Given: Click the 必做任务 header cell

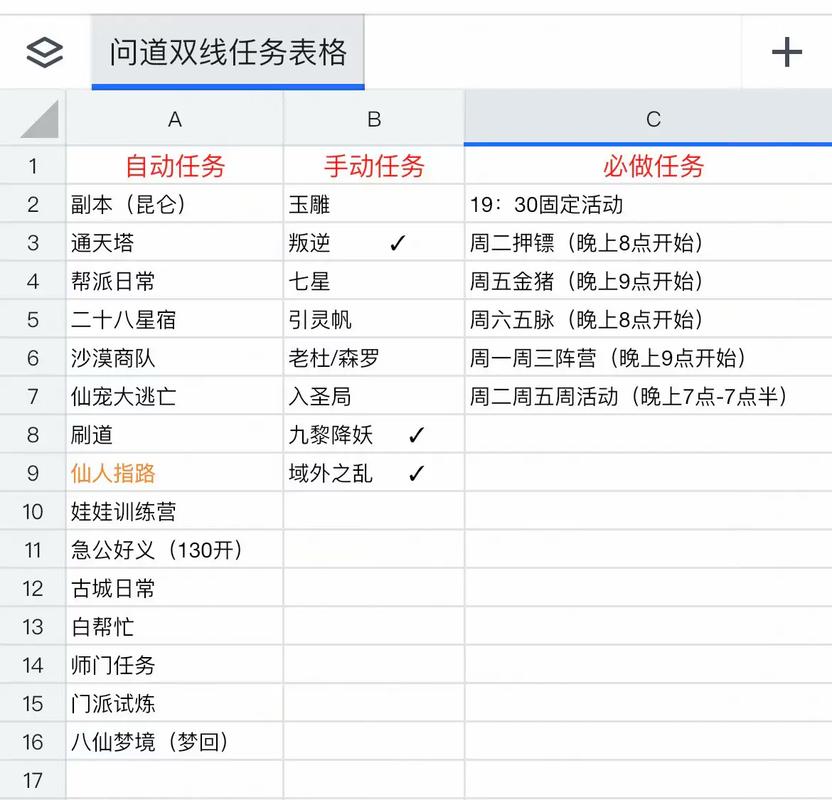Looking at the screenshot, I should [x=648, y=166].
